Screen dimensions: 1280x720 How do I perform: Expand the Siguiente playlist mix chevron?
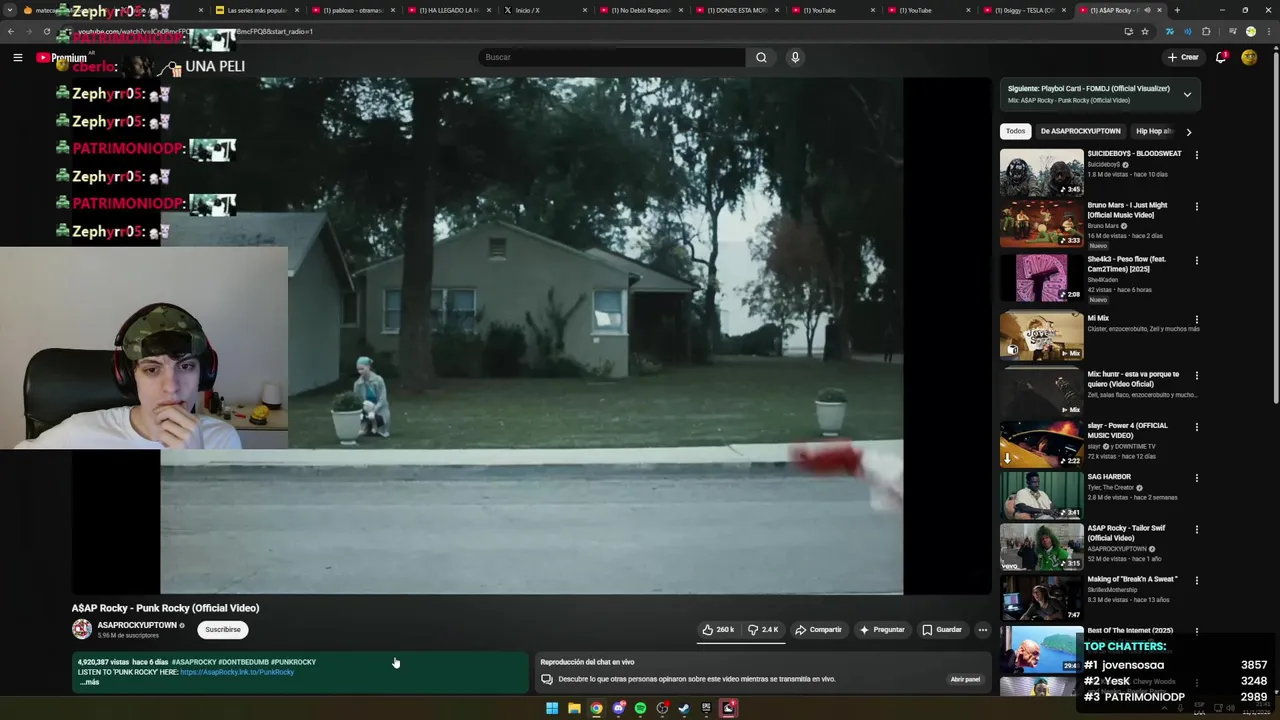pos(1187,94)
